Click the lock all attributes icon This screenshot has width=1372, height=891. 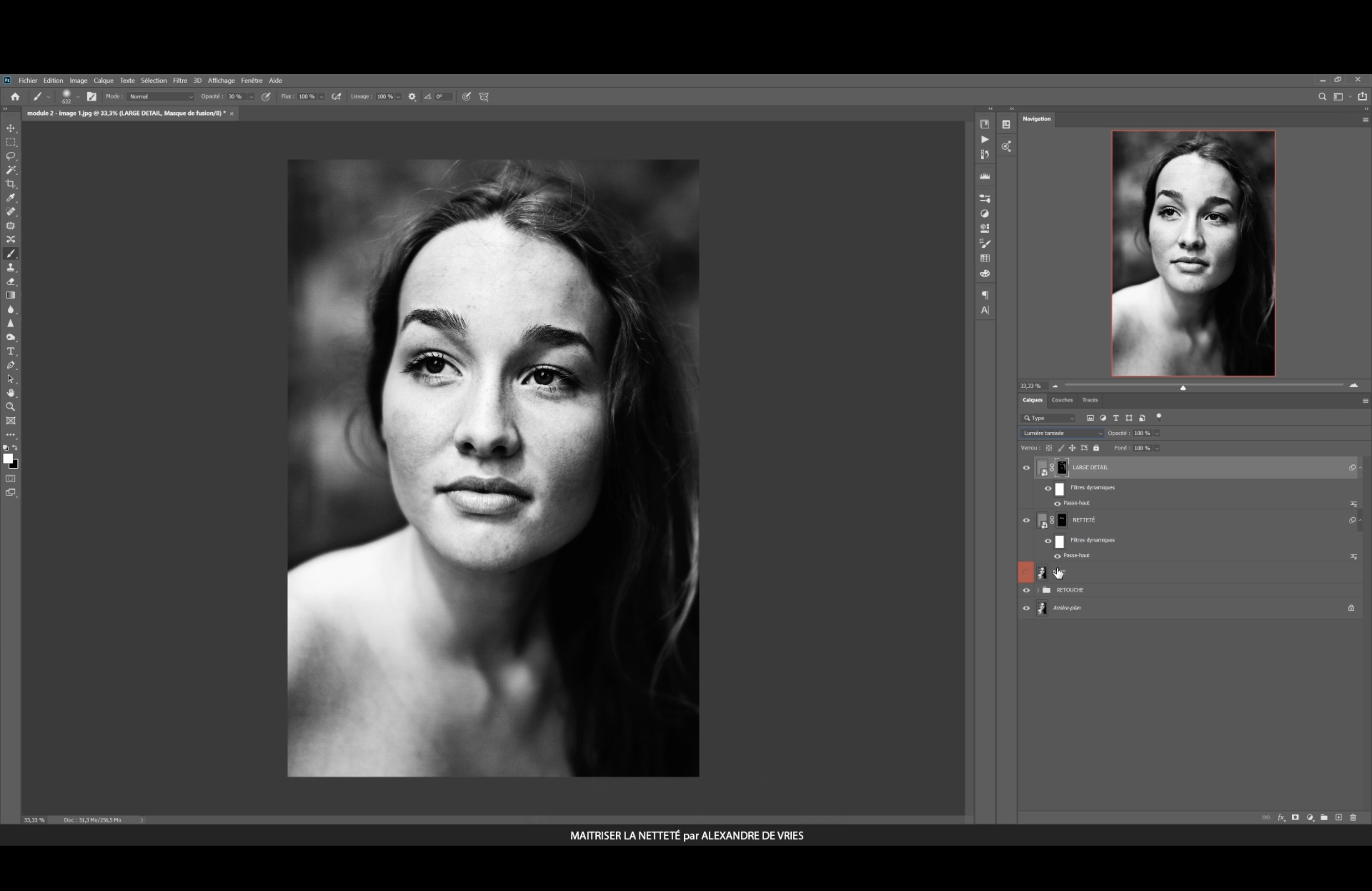point(1096,448)
